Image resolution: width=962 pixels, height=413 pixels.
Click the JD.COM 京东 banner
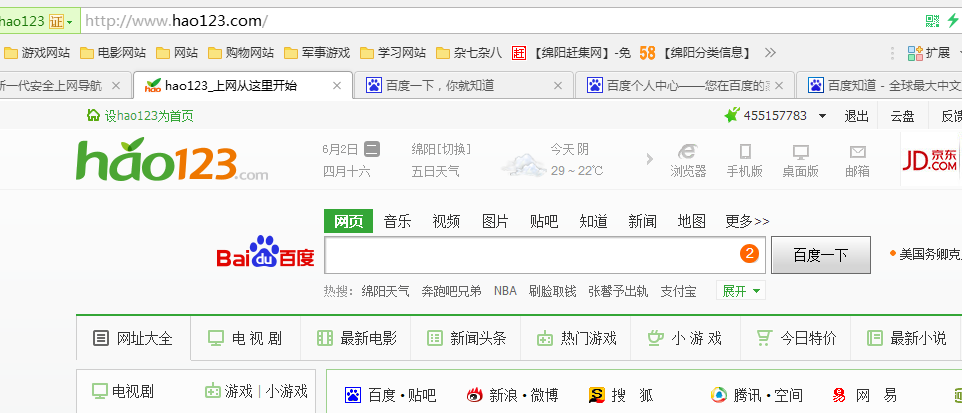click(929, 160)
